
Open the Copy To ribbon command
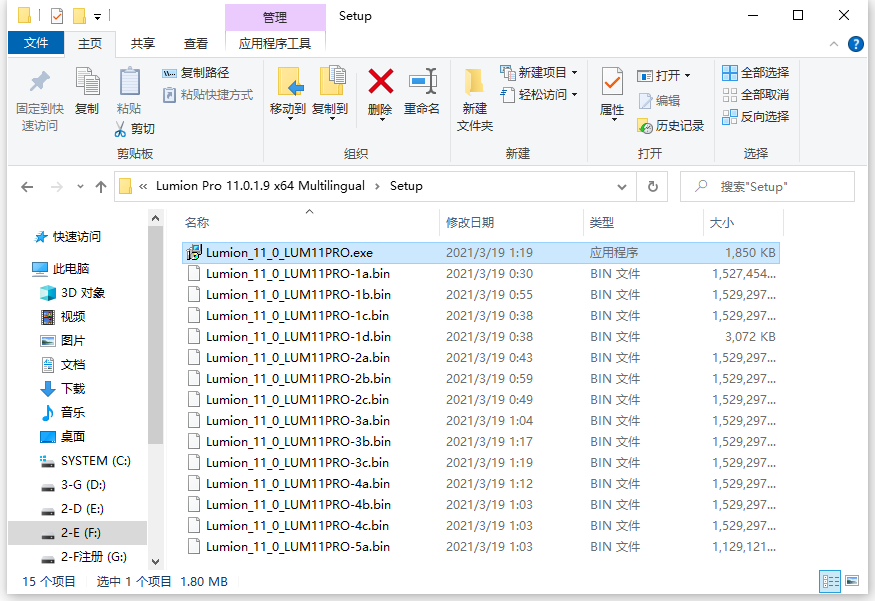pos(330,93)
